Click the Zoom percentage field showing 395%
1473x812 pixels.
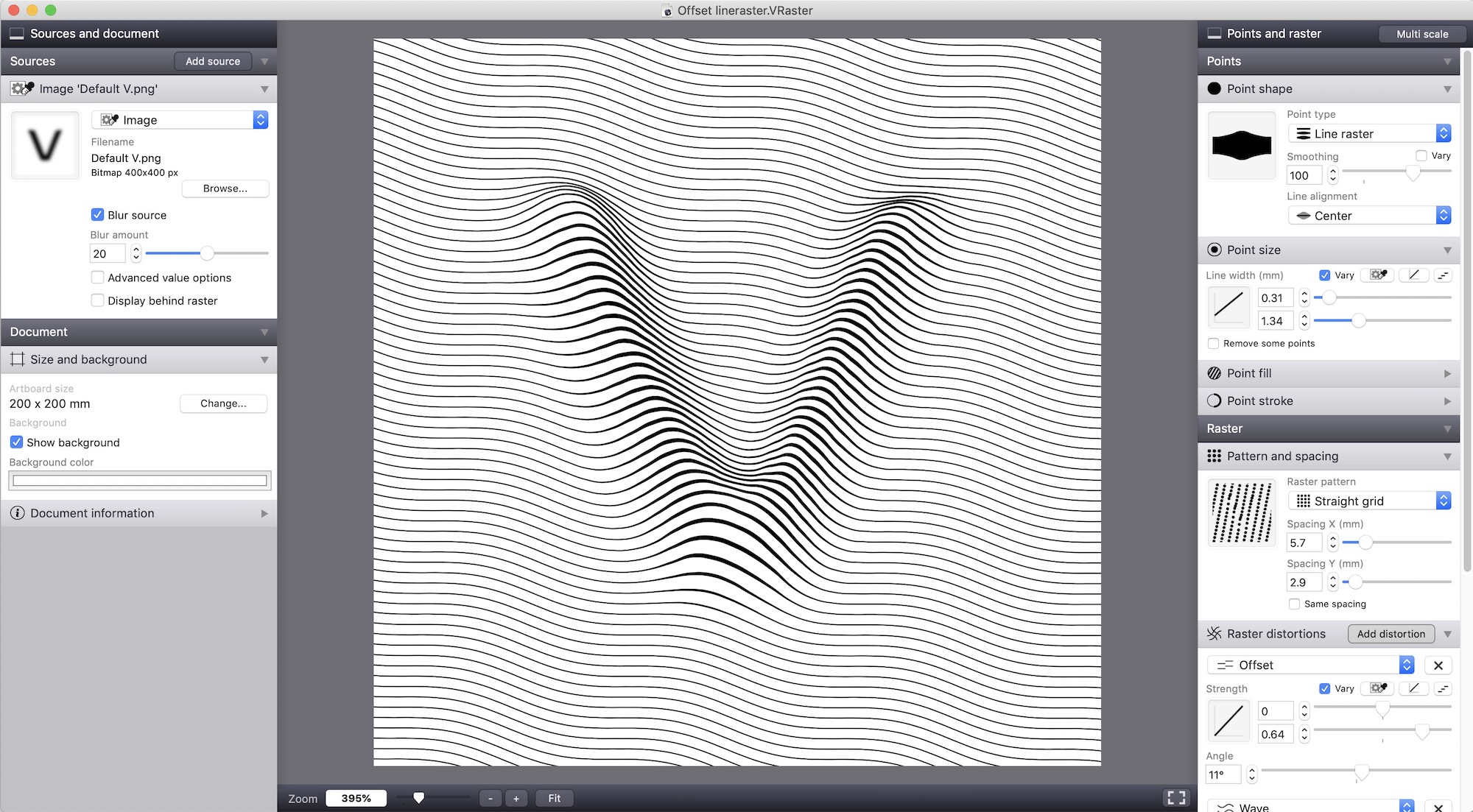tap(356, 797)
